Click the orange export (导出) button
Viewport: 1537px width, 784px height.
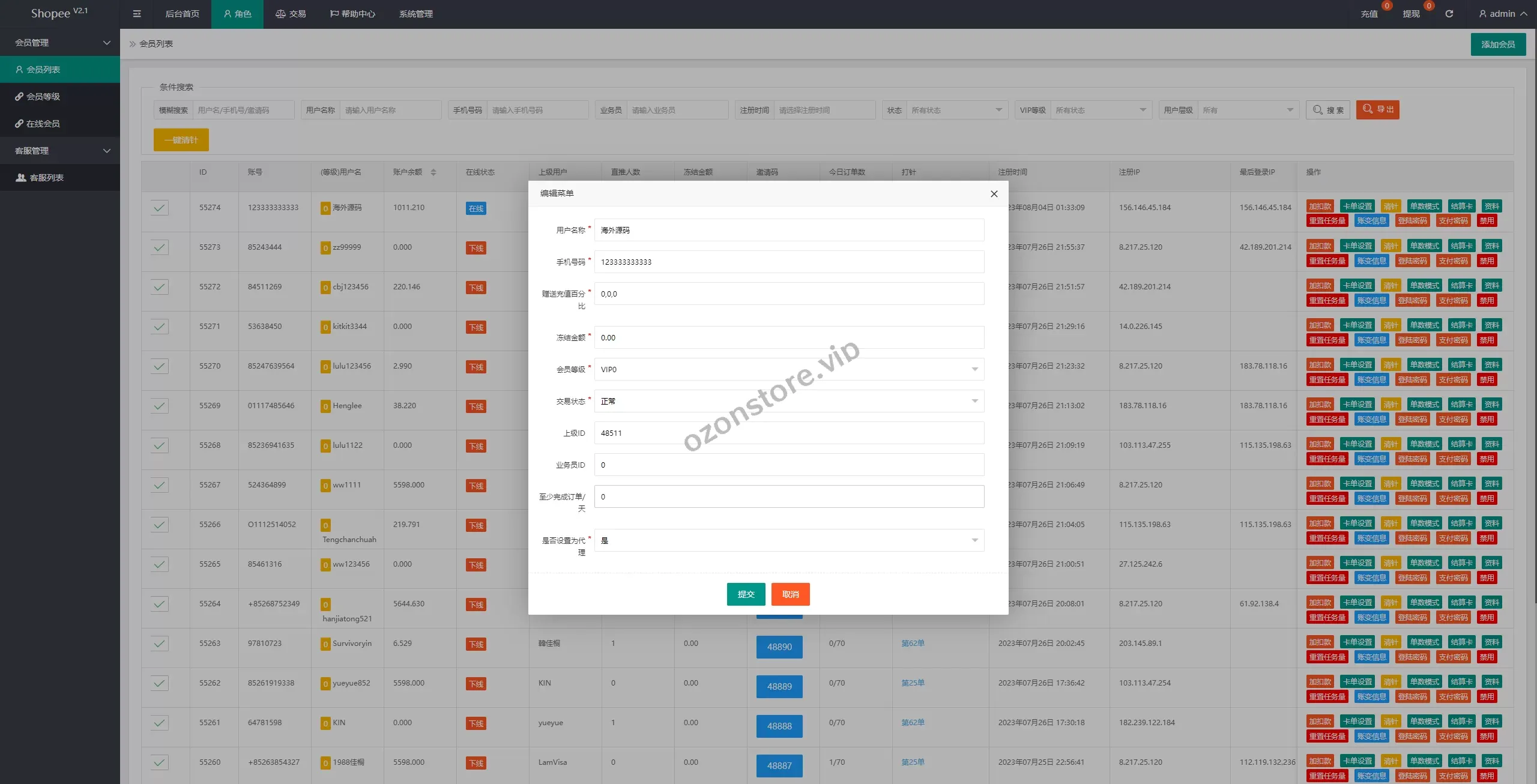[1377, 109]
